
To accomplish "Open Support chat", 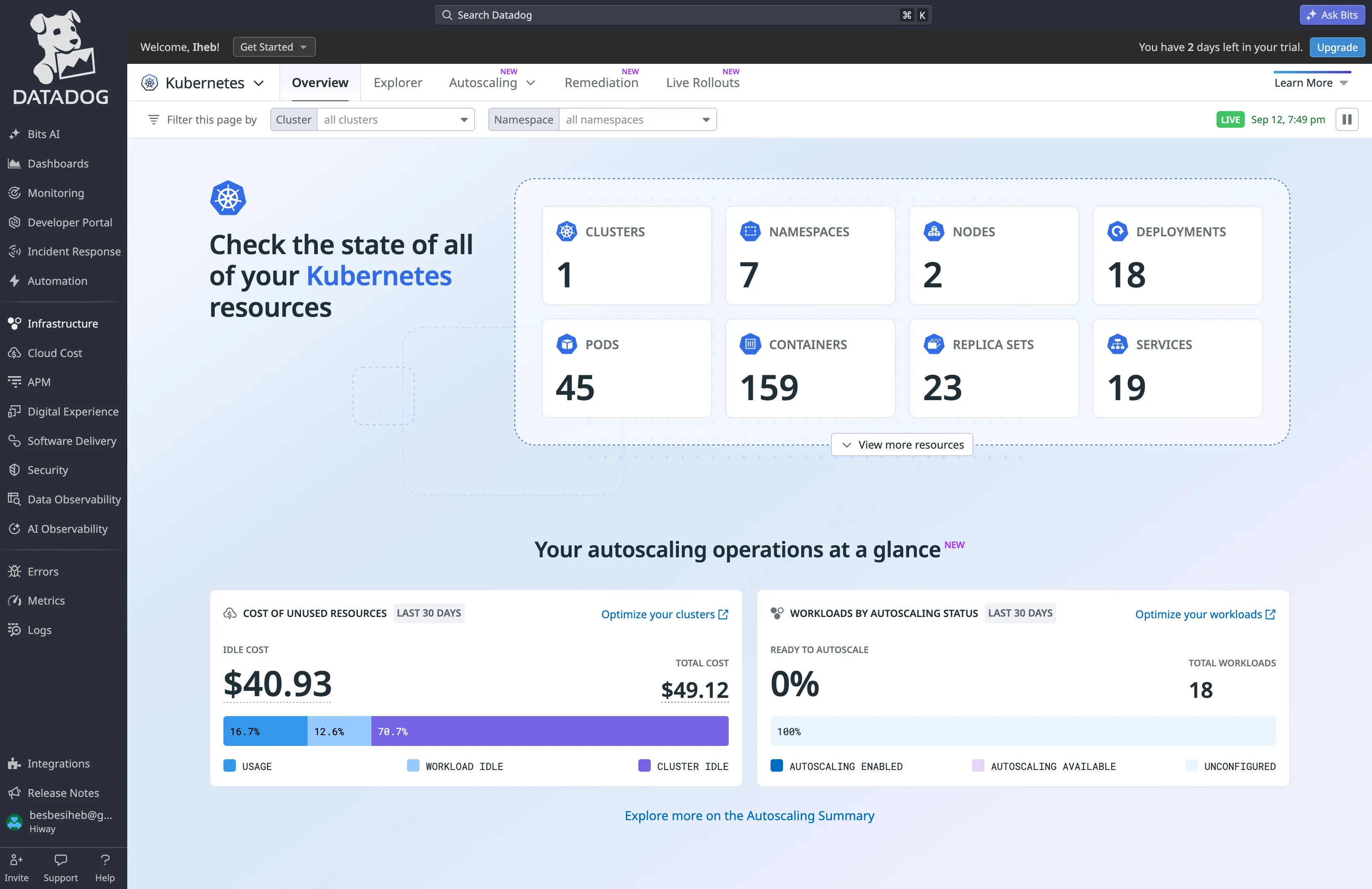I will tap(61, 868).
